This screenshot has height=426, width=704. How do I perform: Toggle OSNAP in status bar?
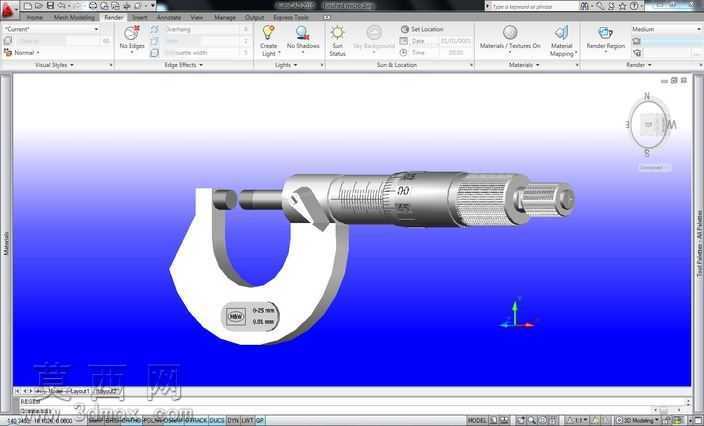[x=172, y=421]
